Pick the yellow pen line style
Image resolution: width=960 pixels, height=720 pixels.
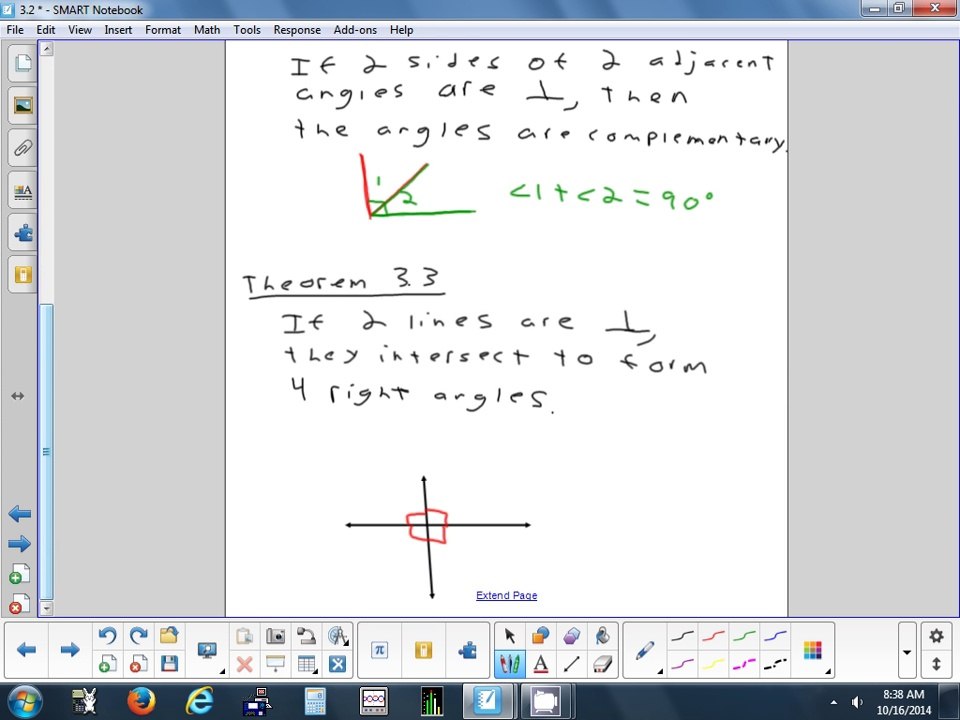[x=713, y=664]
